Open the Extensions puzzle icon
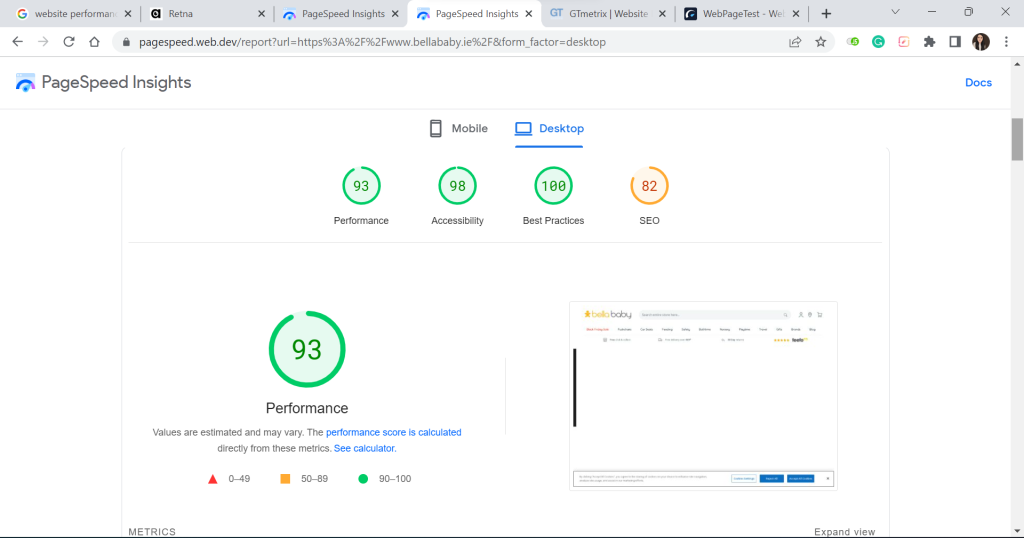Viewport: 1024px width, 538px height. (929, 42)
